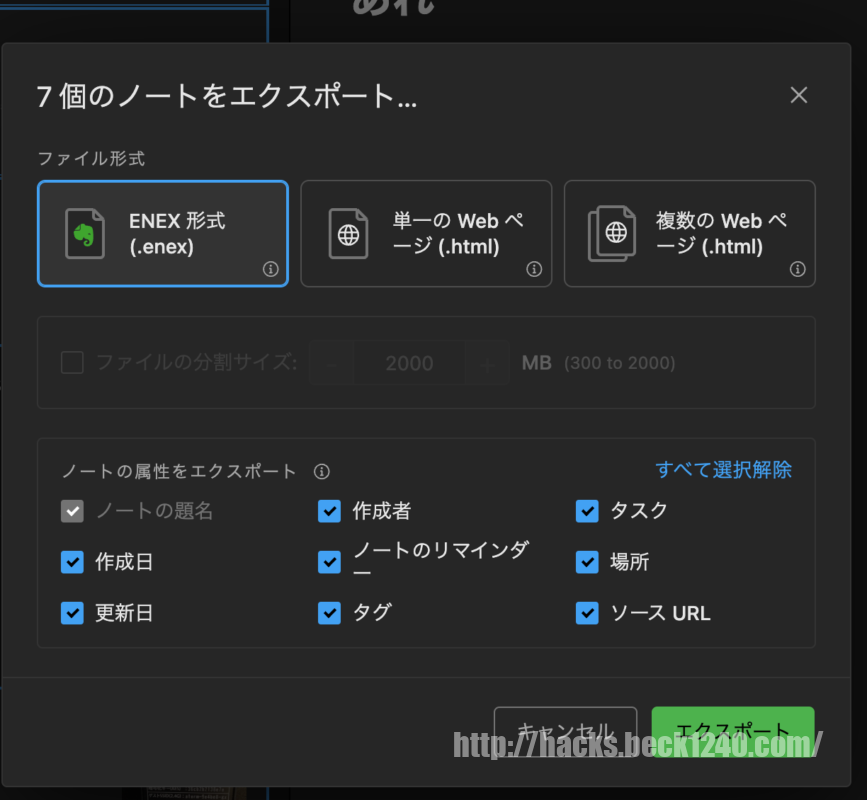The height and width of the screenshot is (800, 867).
Task: Uncheck the タスク attribute checkbox
Action: [587, 511]
